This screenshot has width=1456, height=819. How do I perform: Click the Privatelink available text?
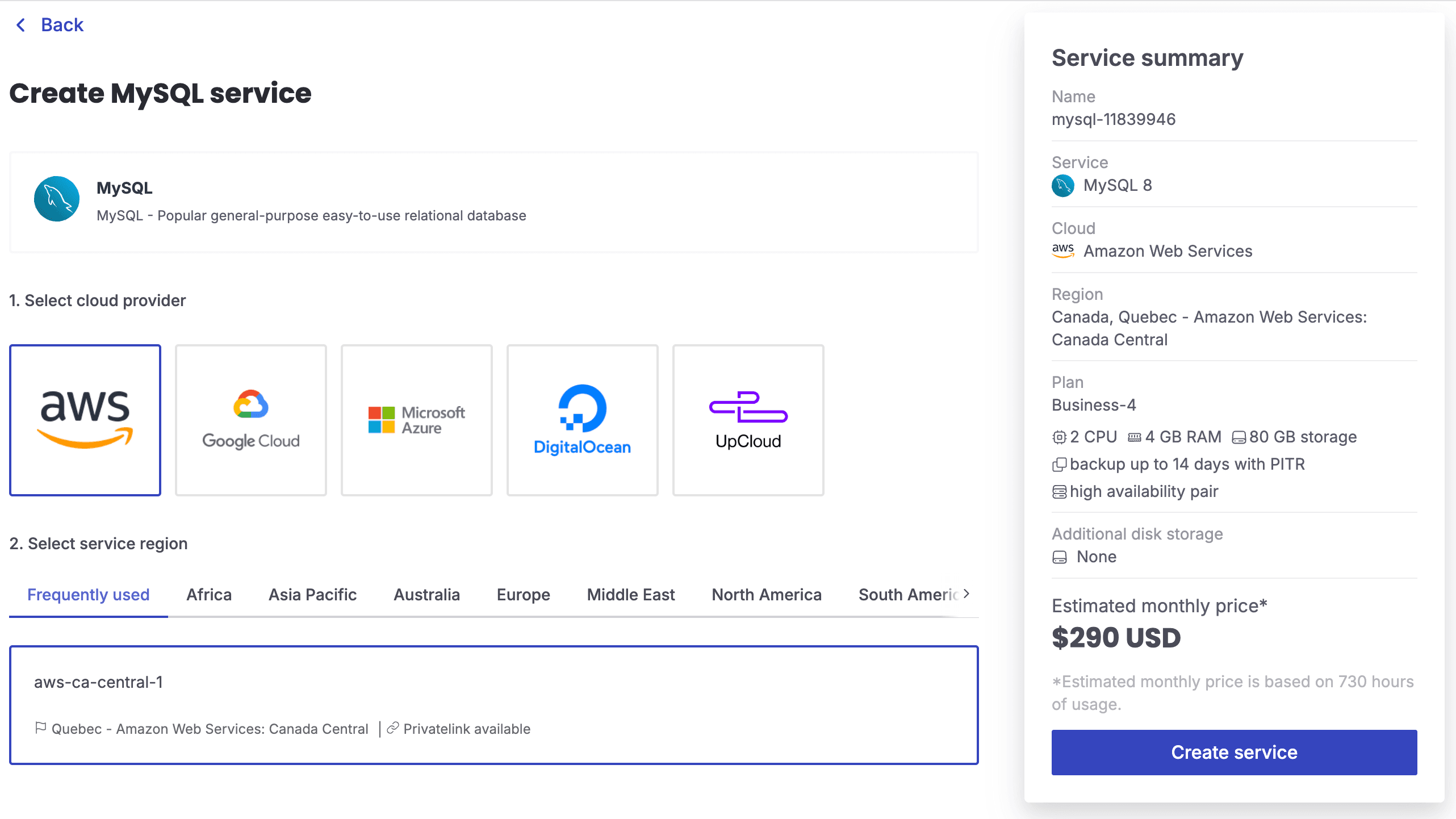467,729
